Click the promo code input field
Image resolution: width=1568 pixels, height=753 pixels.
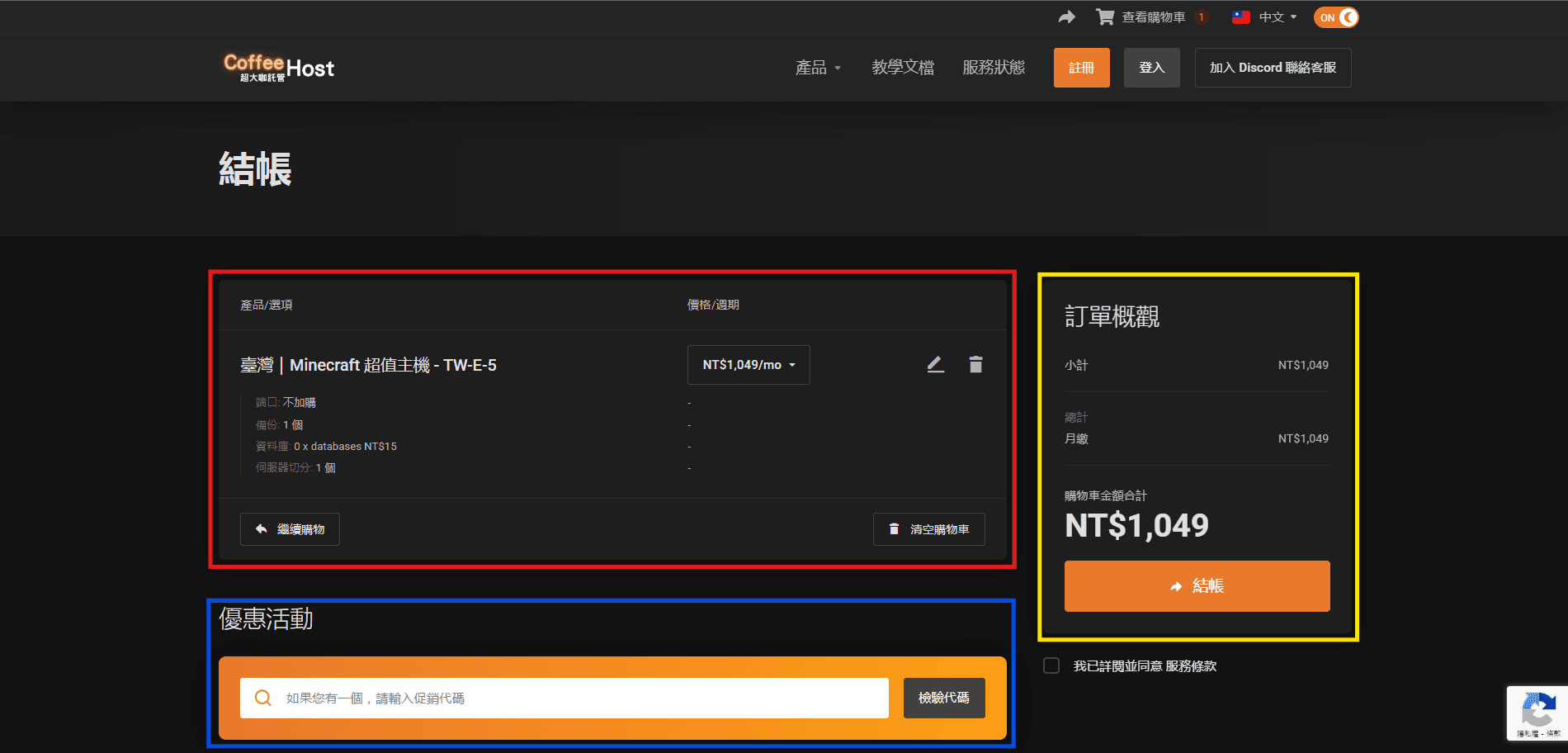tap(564, 698)
